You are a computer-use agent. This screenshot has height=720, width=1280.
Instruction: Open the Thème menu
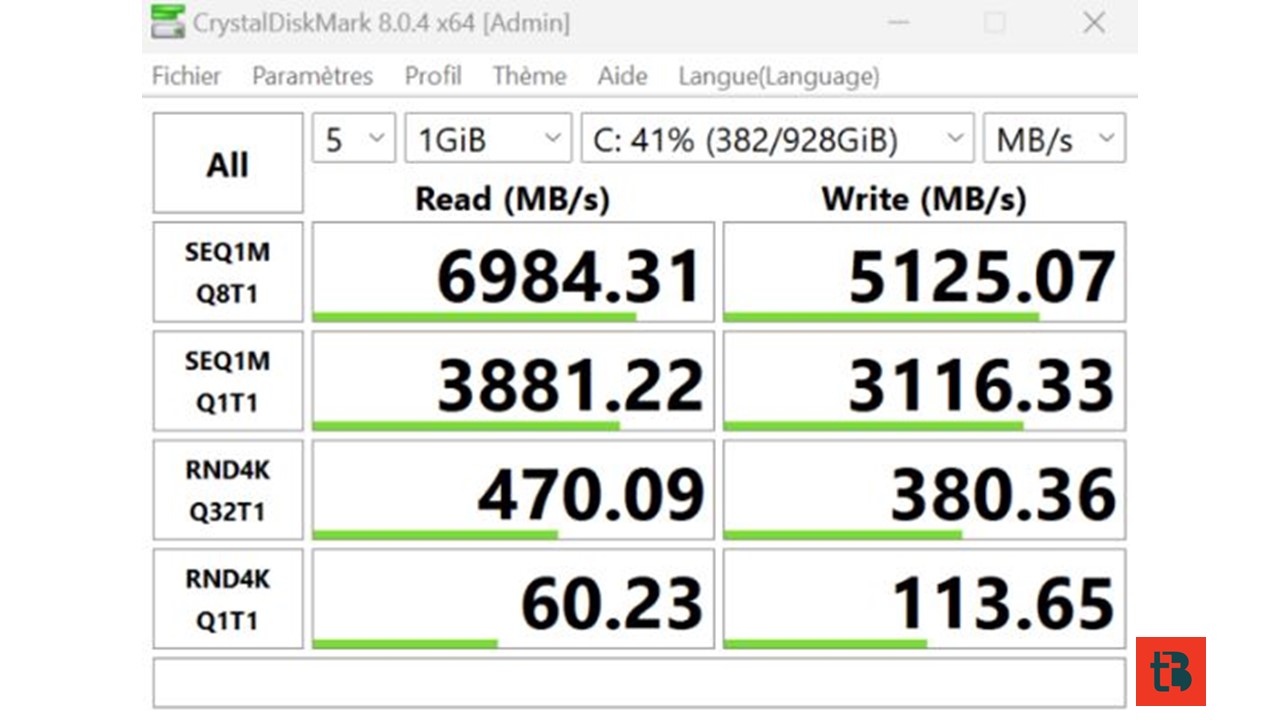(x=529, y=76)
